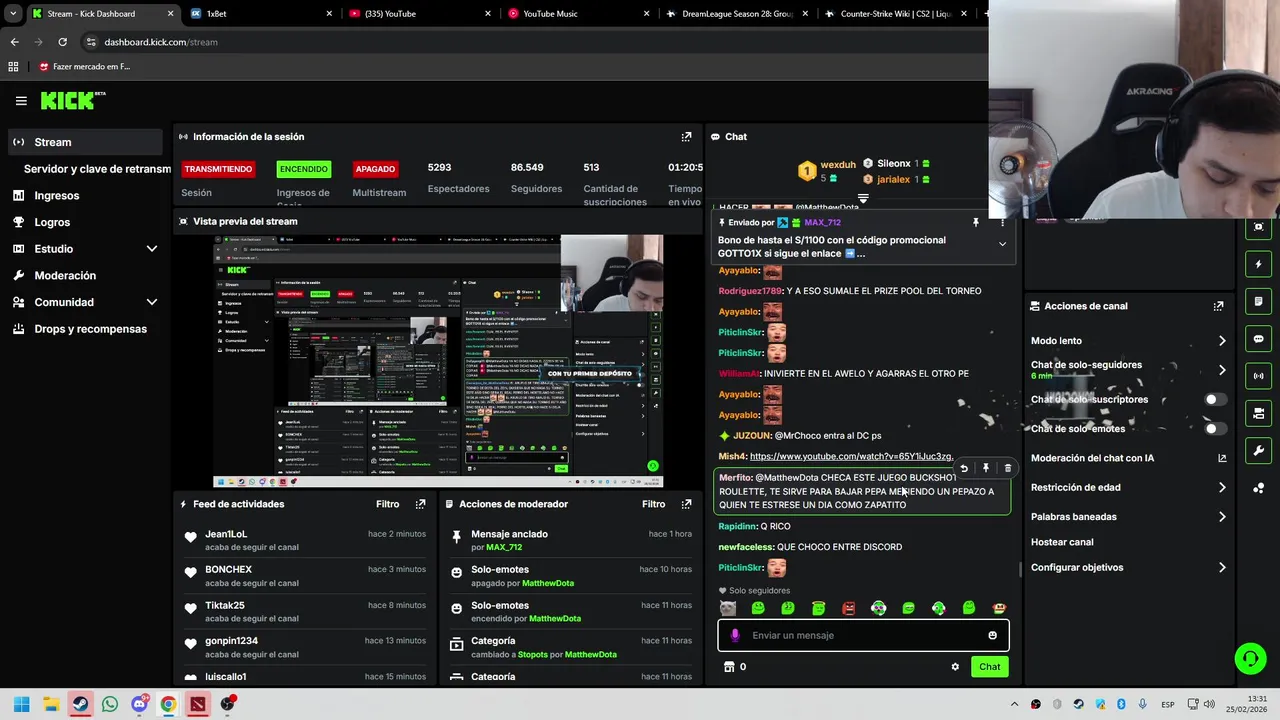Screen dimensions: 1280x720
Task: Open options menu on pinned message
Action: [1002, 222]
